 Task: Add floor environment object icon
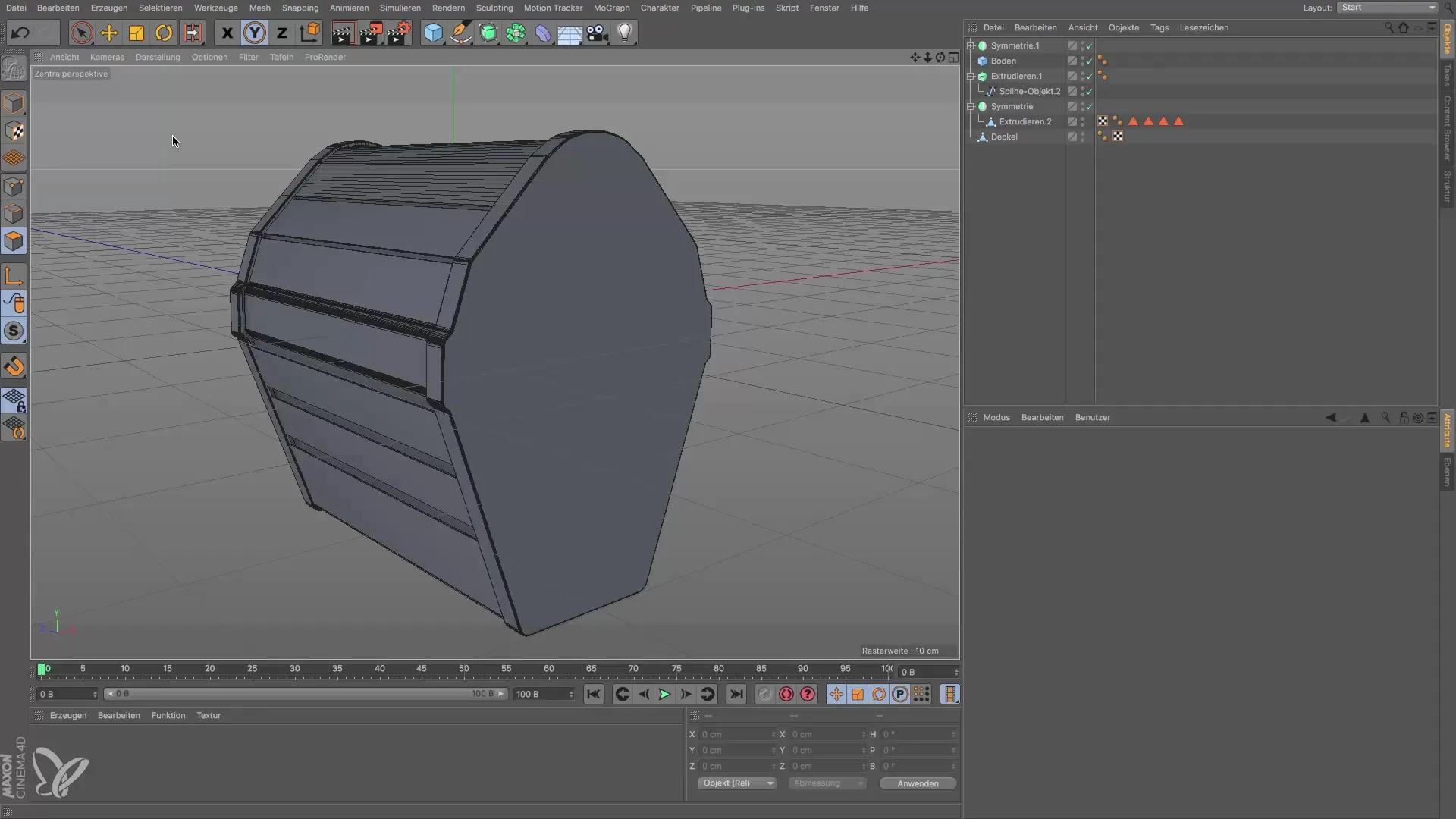coord(570,33)
